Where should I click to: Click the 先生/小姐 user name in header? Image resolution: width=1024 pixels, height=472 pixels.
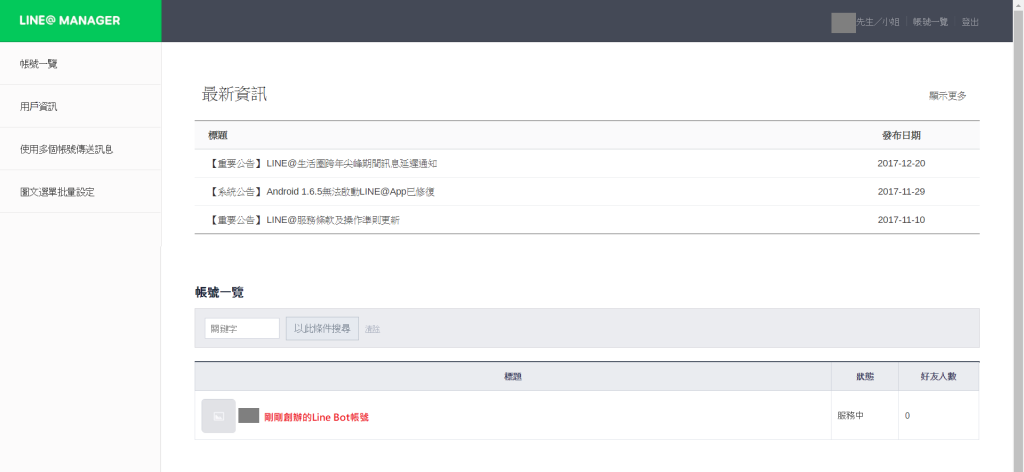click(878, 22)
